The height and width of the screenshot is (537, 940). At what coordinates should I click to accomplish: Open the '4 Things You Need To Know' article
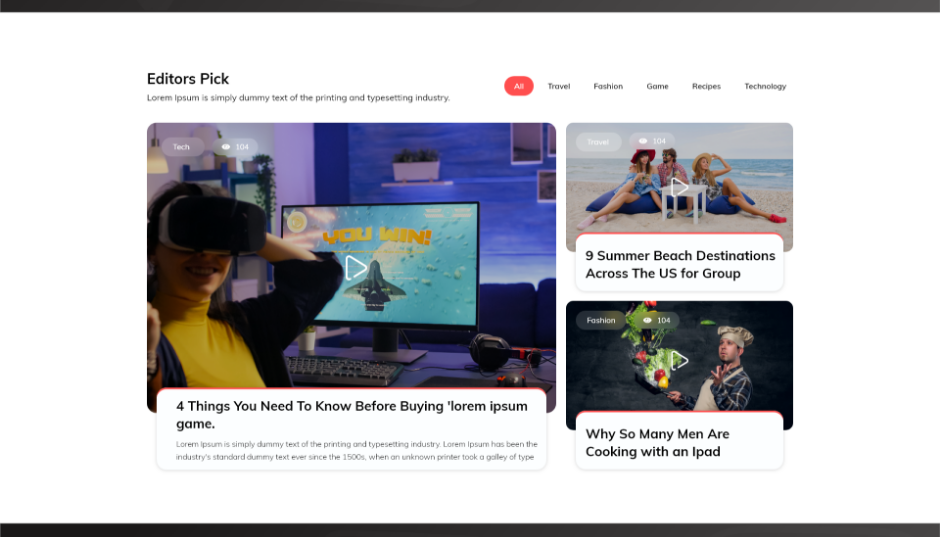pos(351,414)
